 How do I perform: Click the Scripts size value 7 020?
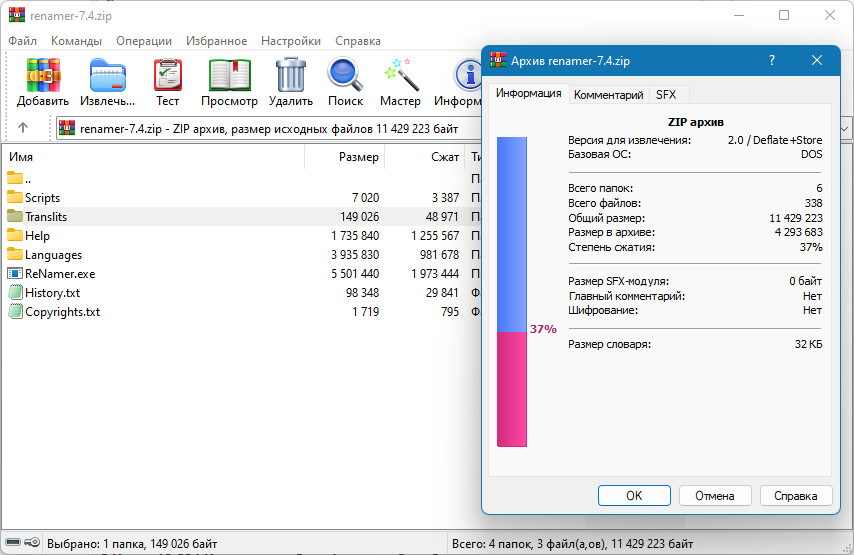pos(365,198)
